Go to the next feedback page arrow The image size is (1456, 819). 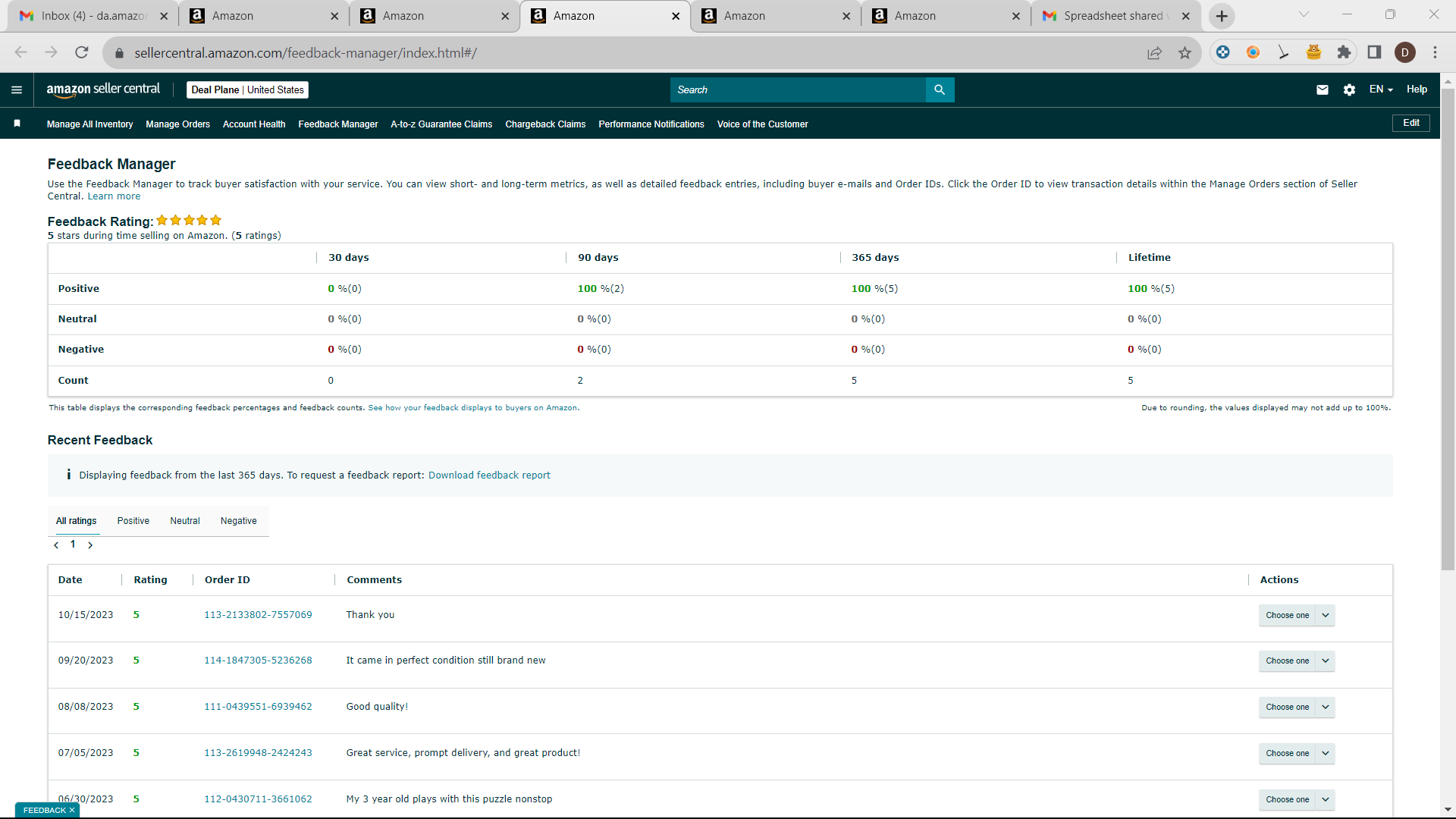90,545
